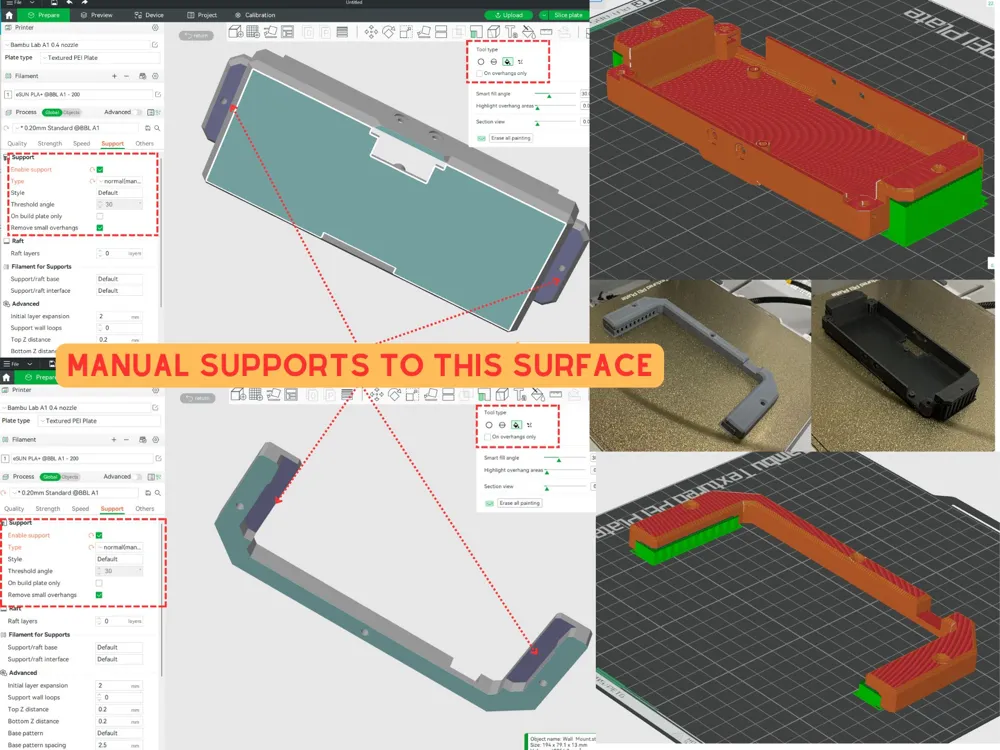Screen dimensions: 1000x750
Task: Select the Move tool in the top toolbar
Action: pyautogui.click(x=371, y=33)
